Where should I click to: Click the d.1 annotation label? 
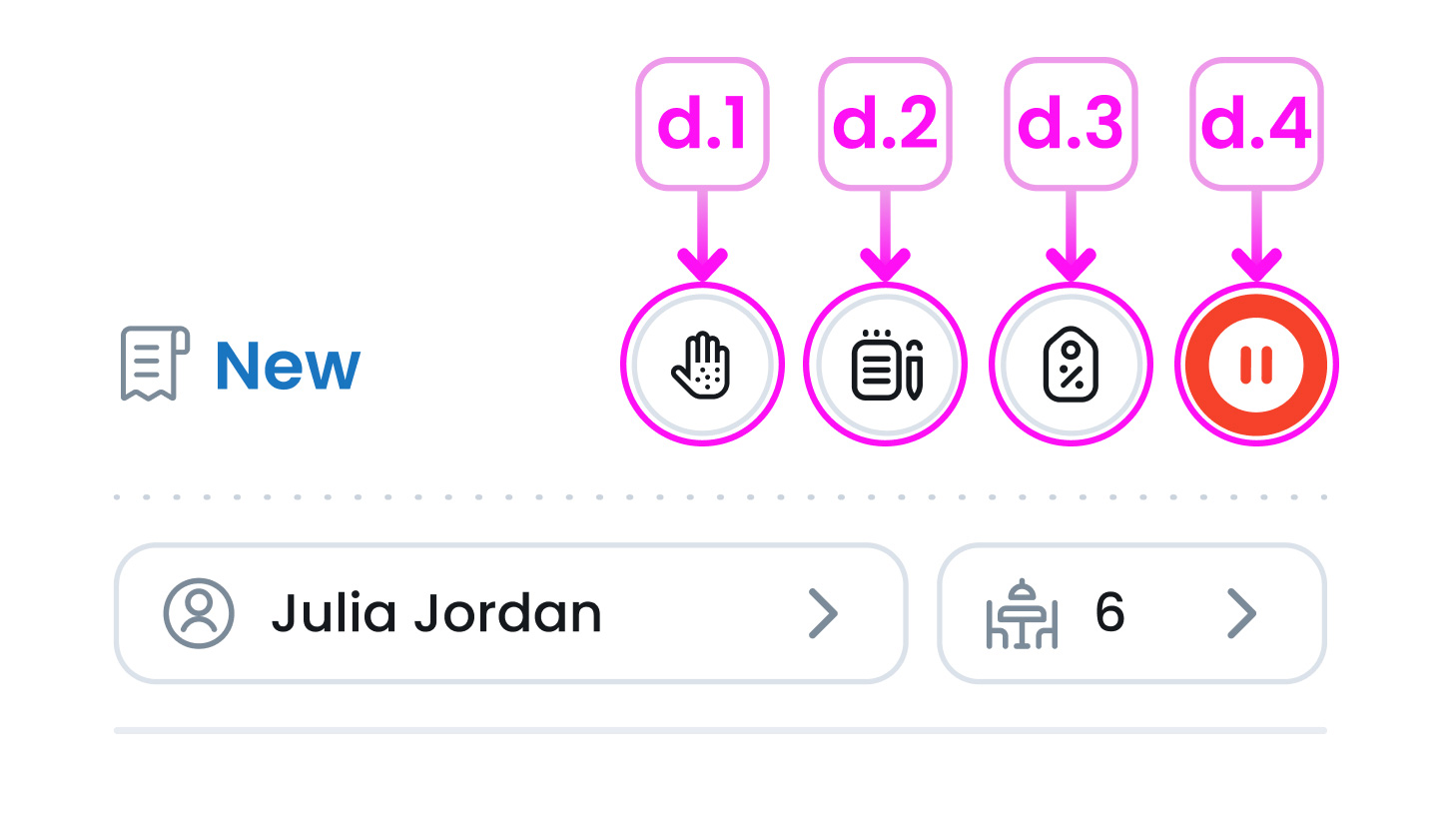point(702,124)
